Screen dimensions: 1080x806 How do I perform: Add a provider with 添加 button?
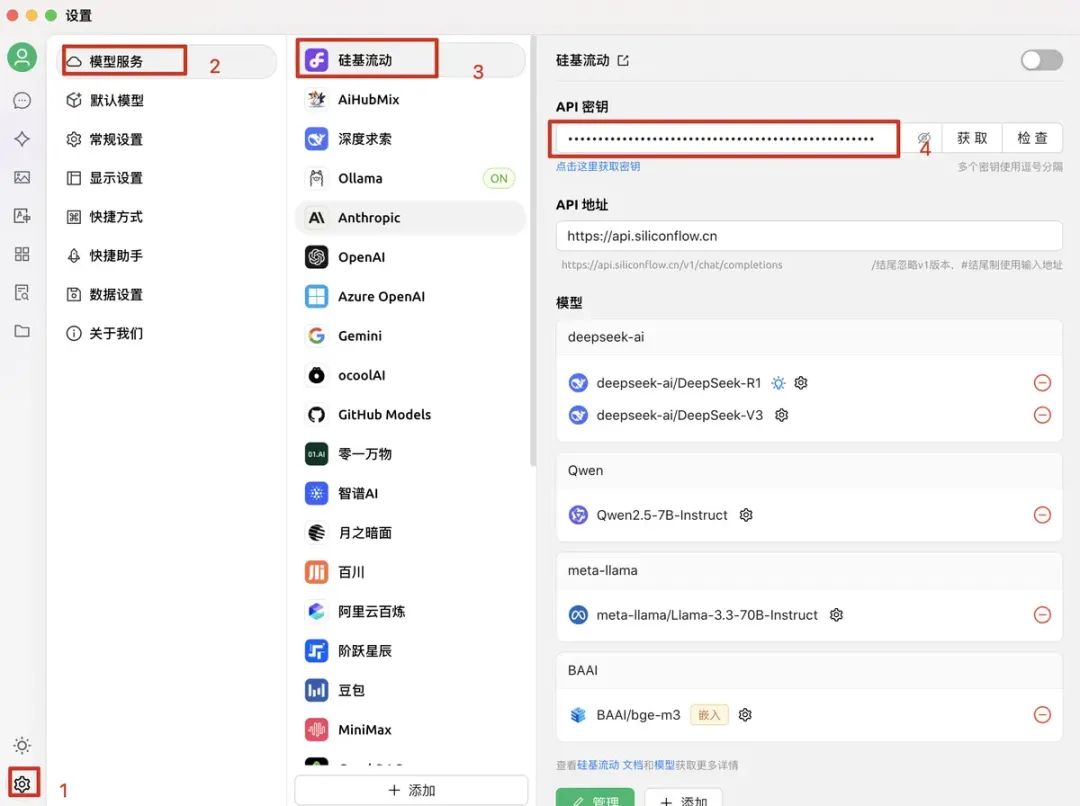point(411,790)
